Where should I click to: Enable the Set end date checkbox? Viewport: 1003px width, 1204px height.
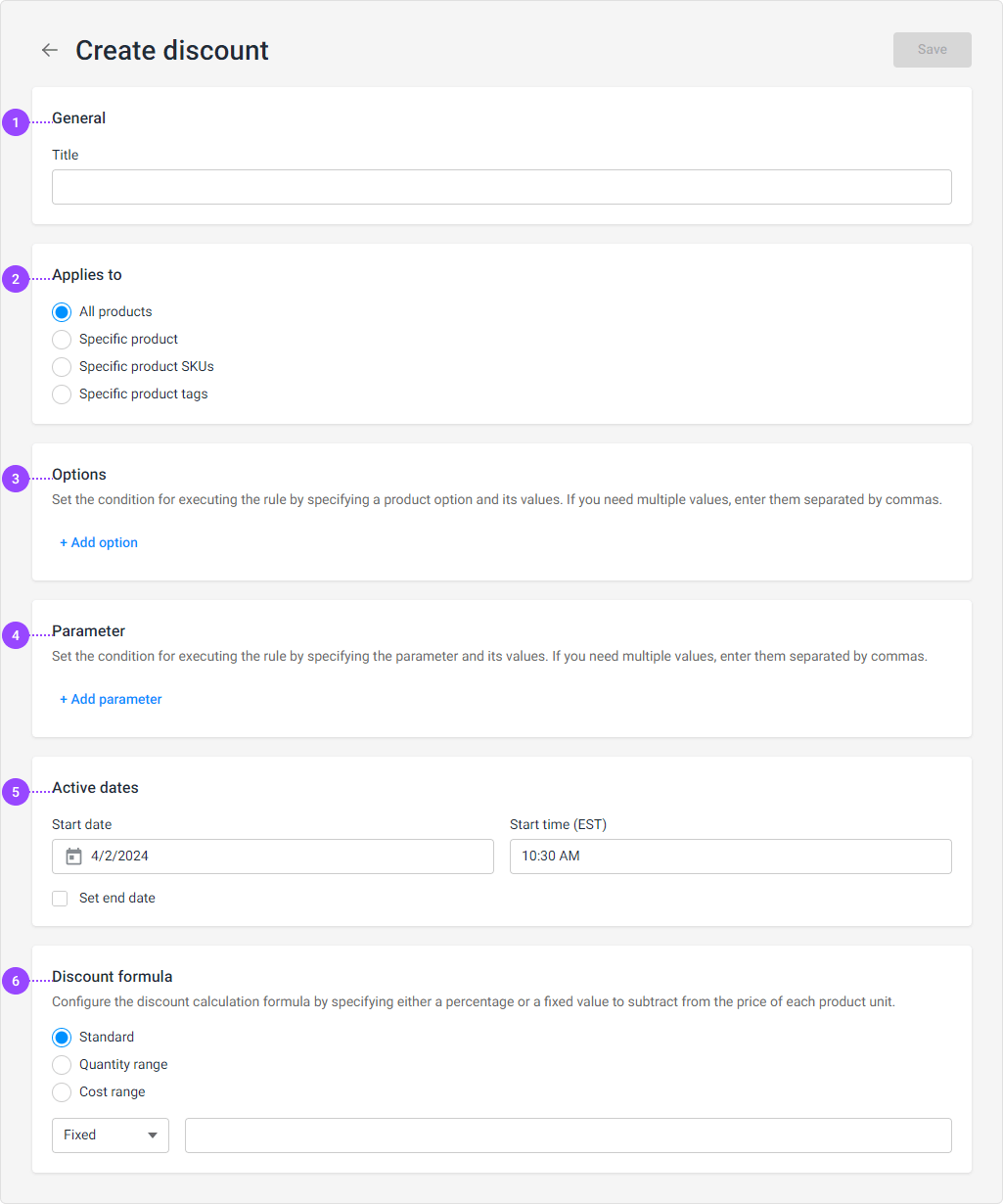click(x=60, y=899)
